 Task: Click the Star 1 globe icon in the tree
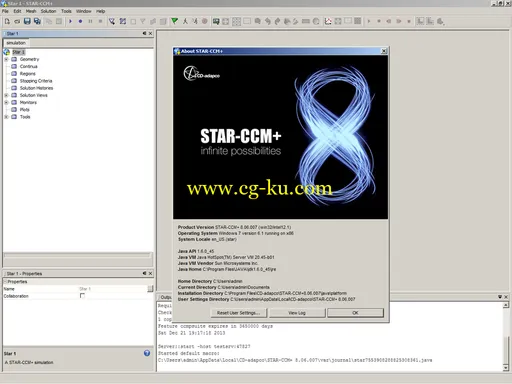(x=7, y=52)
